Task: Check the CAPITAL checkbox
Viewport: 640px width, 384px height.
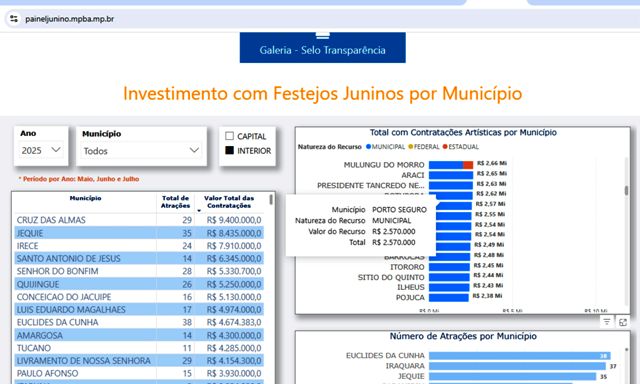Action: pyautogui.click(x=229, y=136)
